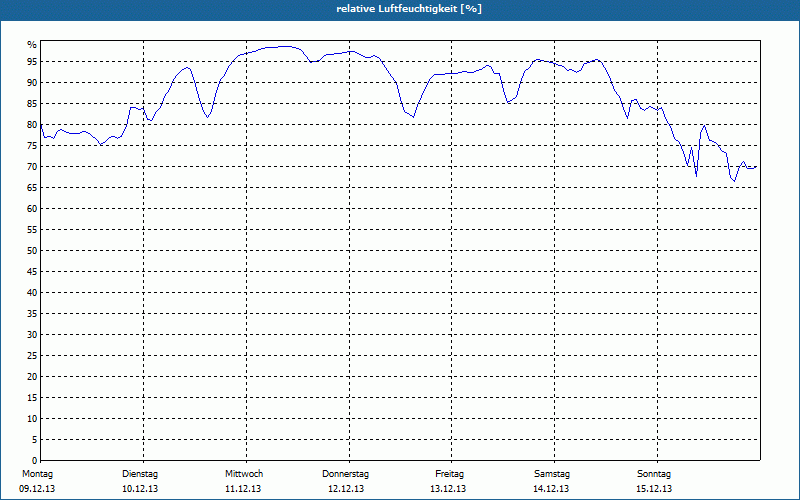
Task: Select the y-axis value '60'
Action: pyautogui.click(x=32, y=209)
